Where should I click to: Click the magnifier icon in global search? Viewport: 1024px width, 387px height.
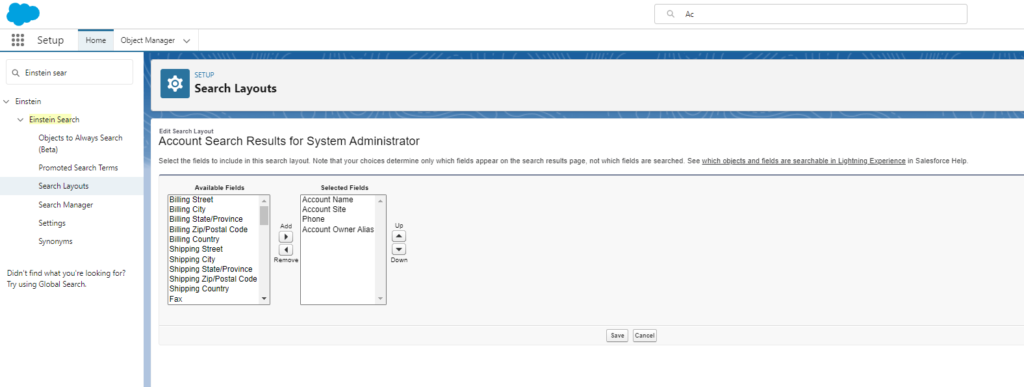pos(670,14)
